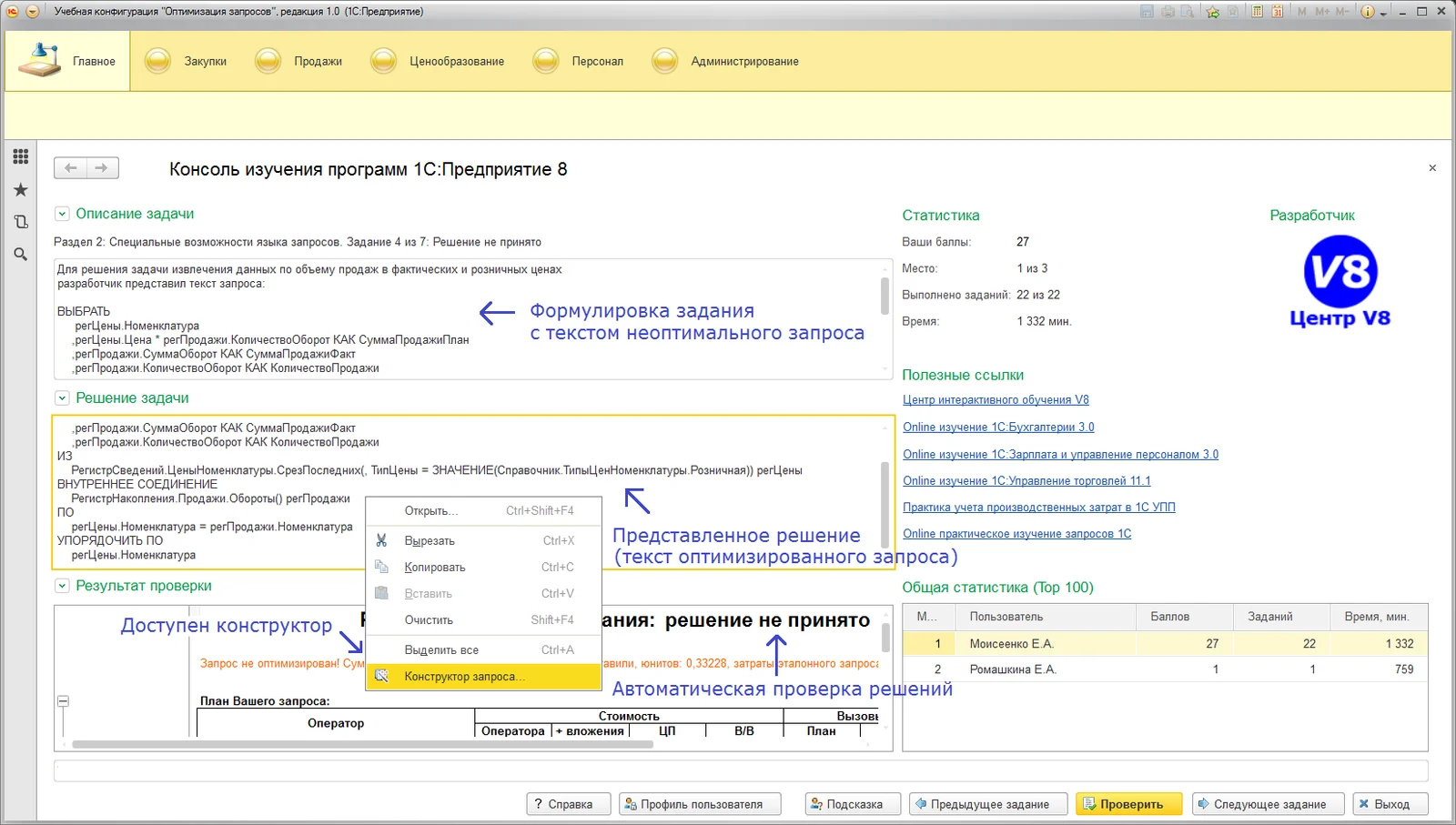The width and height of the screenshot is (1456, 825).
Task: Choose Копировать from the context menu
Action: (x=483, y=567)
